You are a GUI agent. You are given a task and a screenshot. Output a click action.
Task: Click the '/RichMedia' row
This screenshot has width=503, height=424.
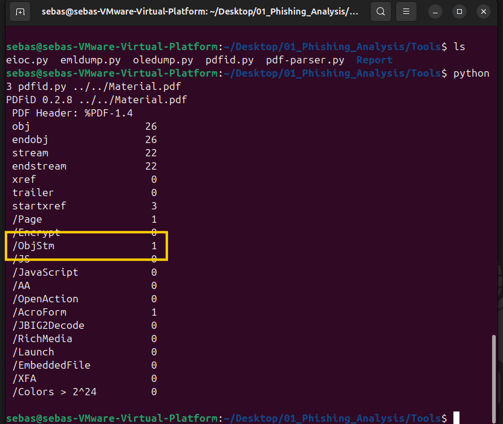[84, 339]
